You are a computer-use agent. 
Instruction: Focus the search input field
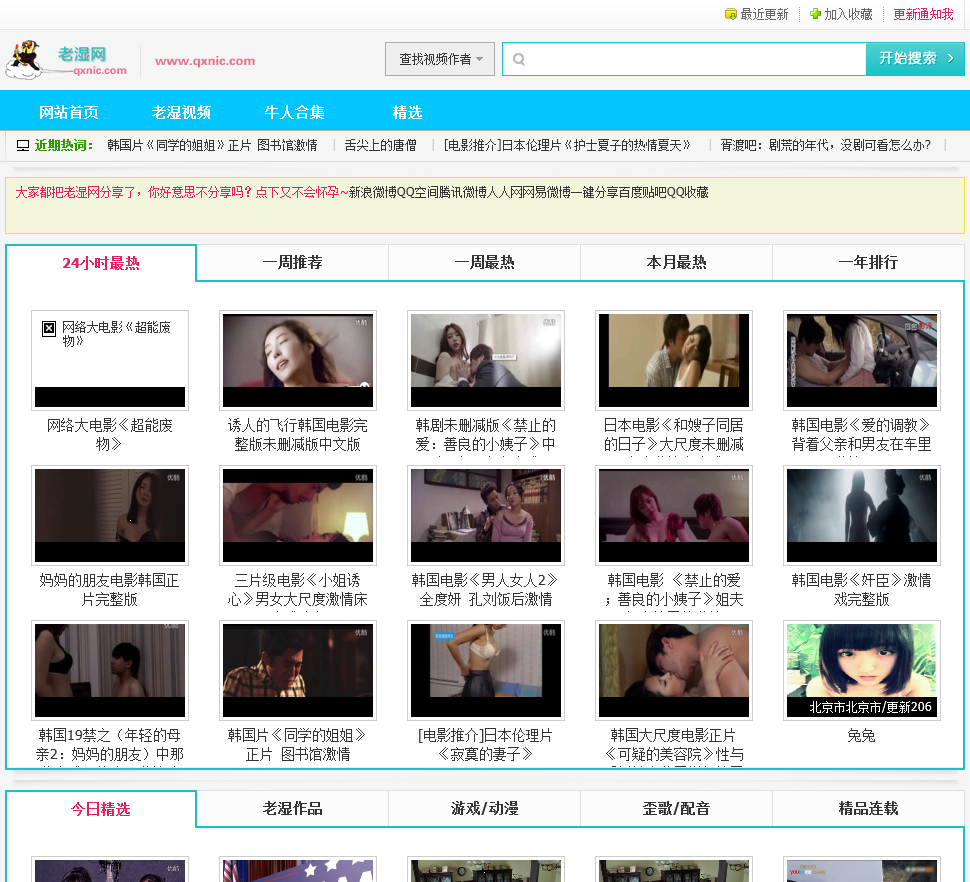[684, 59]
